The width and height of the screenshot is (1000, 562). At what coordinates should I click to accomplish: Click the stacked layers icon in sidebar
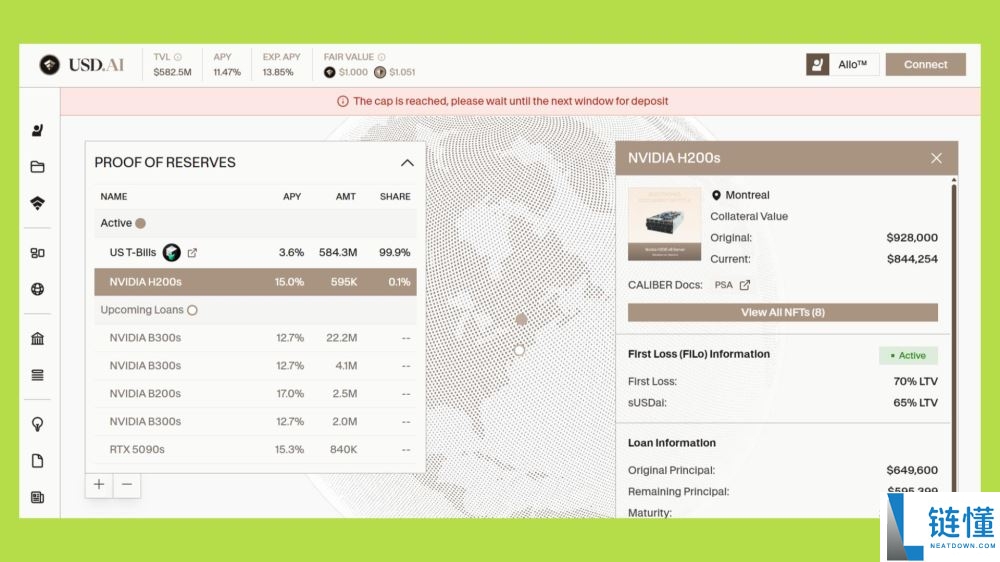[38, 376]
